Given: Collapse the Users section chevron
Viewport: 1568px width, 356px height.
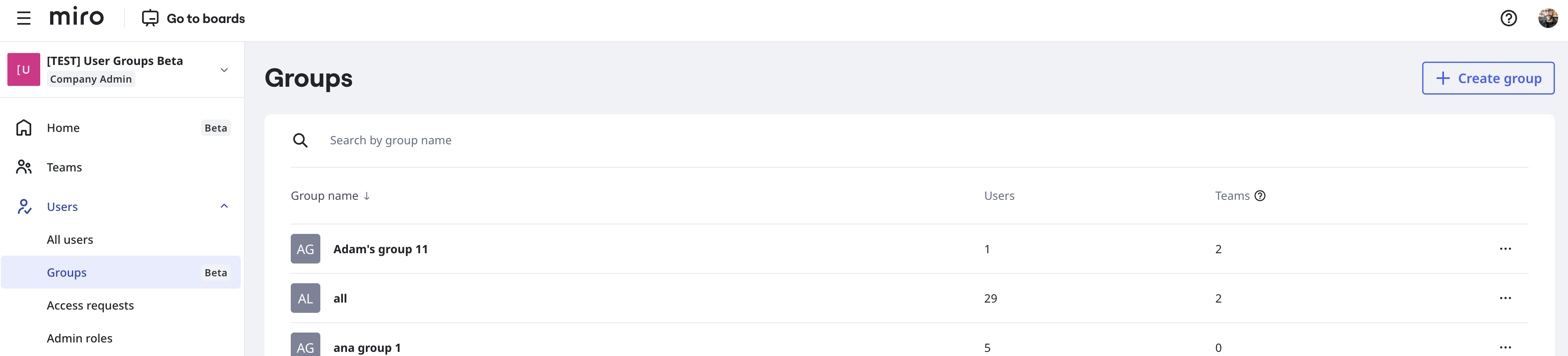Looking at the screenshot, I should (224, 206).
